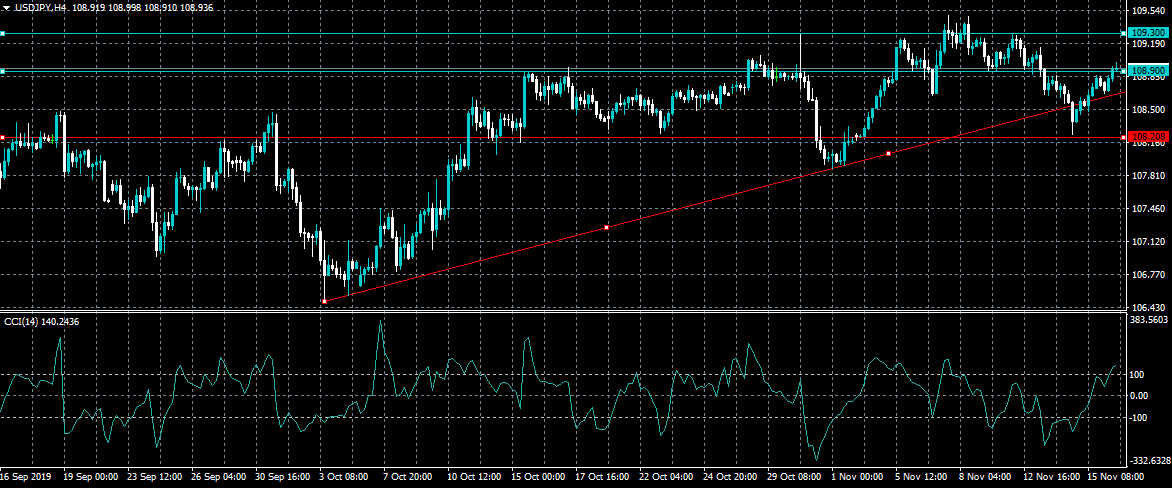Click the 107.460 value on the price axis

point(1150,209)
